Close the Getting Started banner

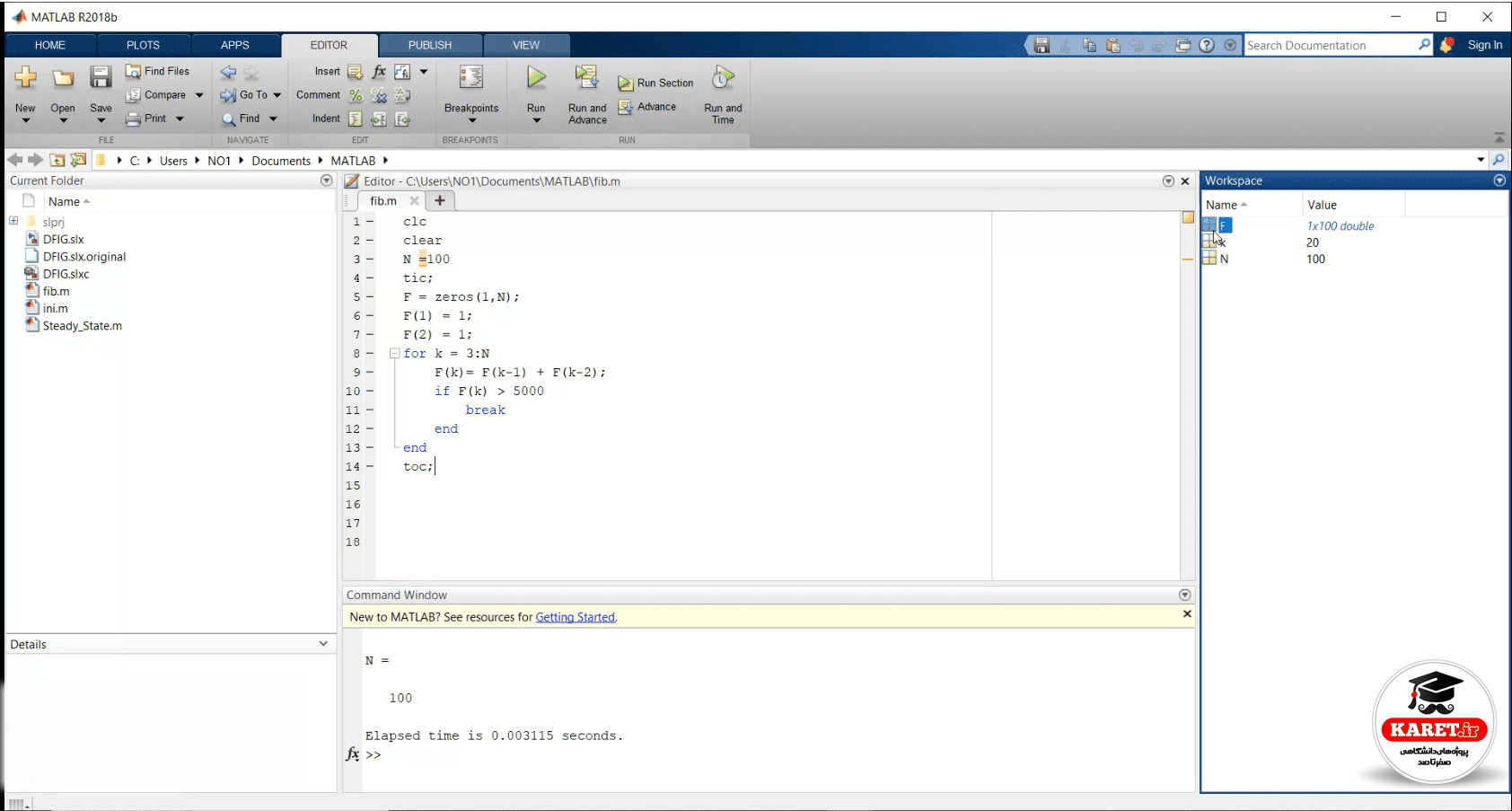point(1187,614)
